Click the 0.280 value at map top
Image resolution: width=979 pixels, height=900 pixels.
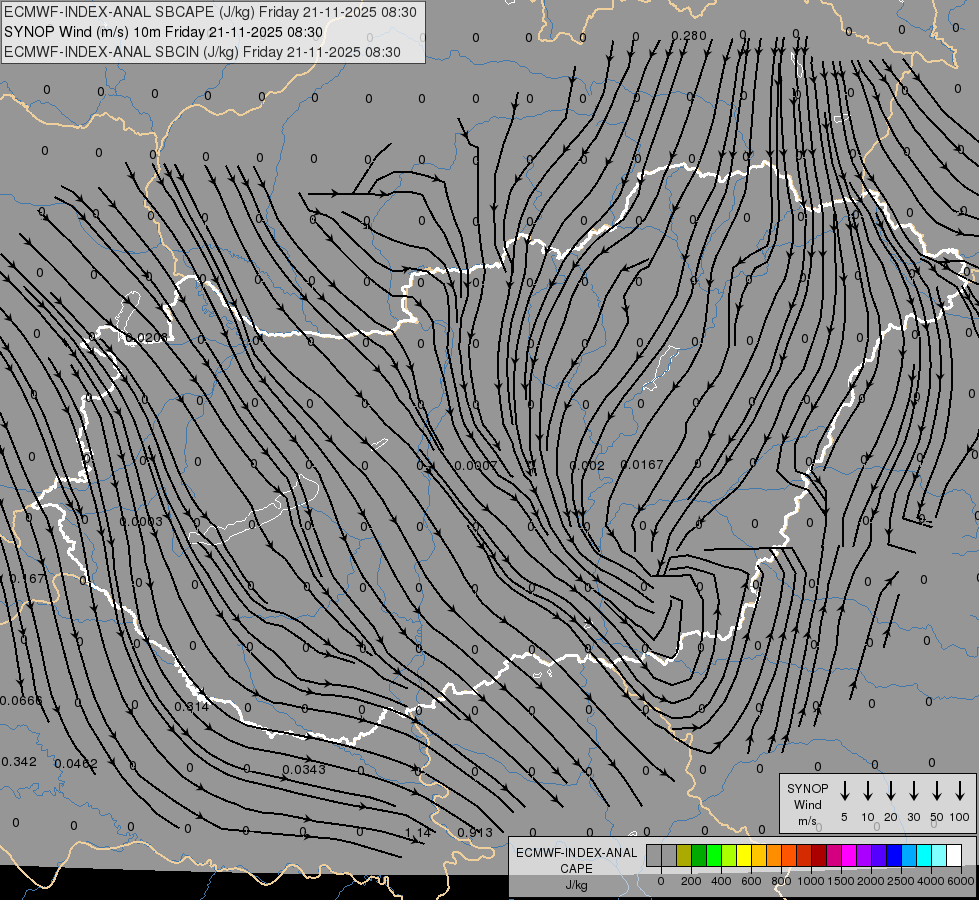tap(689, 36)
